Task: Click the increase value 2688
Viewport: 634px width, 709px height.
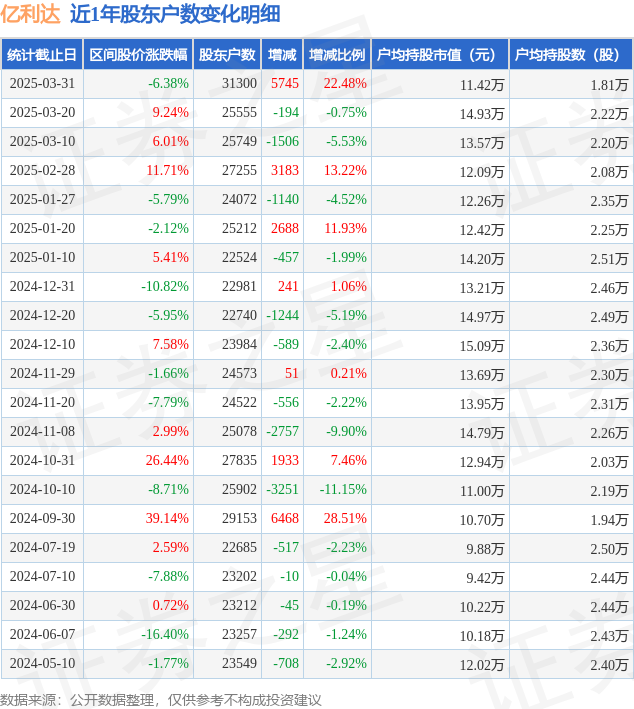Action: [285, 228]
